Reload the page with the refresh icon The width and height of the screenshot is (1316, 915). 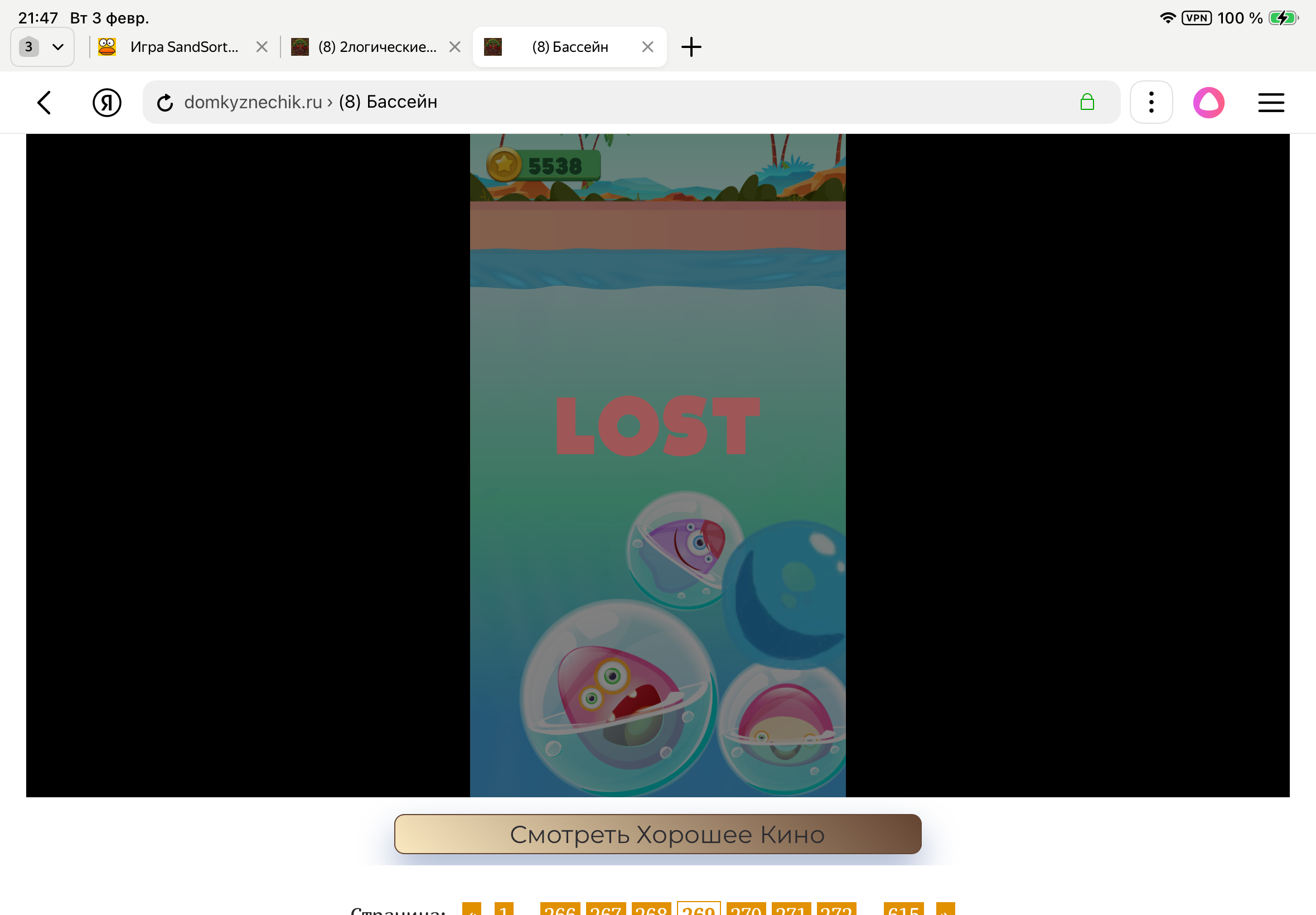(165, 103)
